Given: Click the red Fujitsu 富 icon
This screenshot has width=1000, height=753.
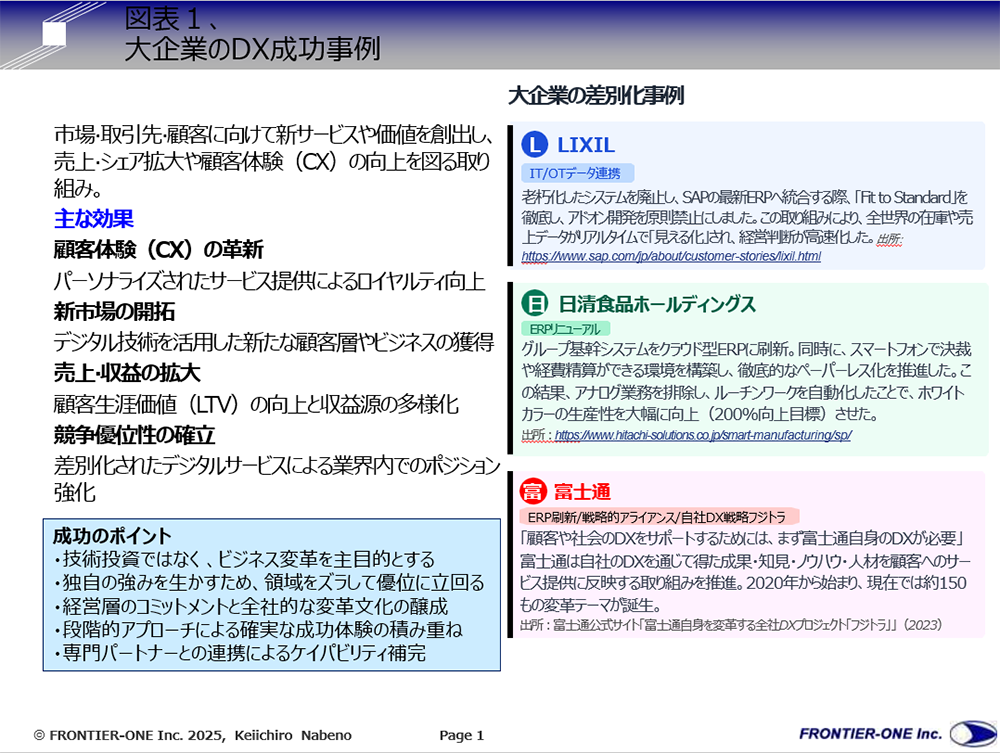Looking at the screenshot, I should click(534, 491).
